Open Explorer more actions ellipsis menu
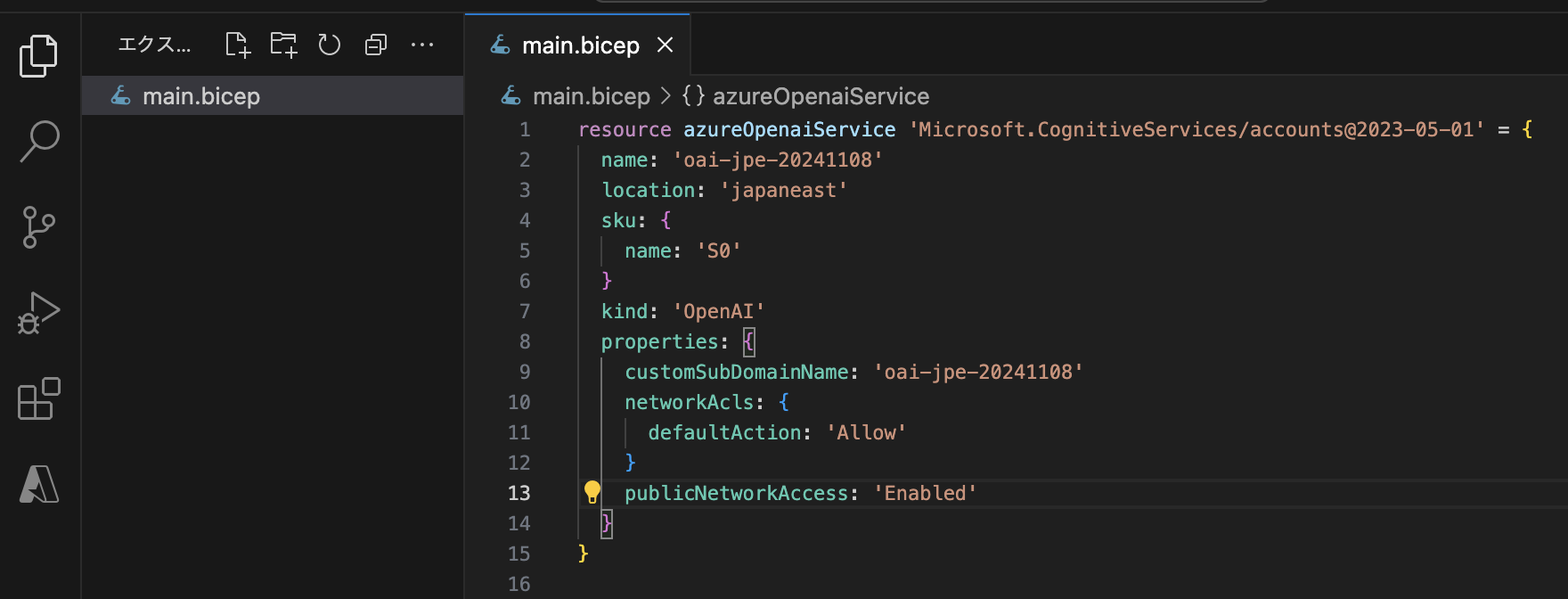The width and height of the screenshot is (1568, 599). tap(422, 45)
